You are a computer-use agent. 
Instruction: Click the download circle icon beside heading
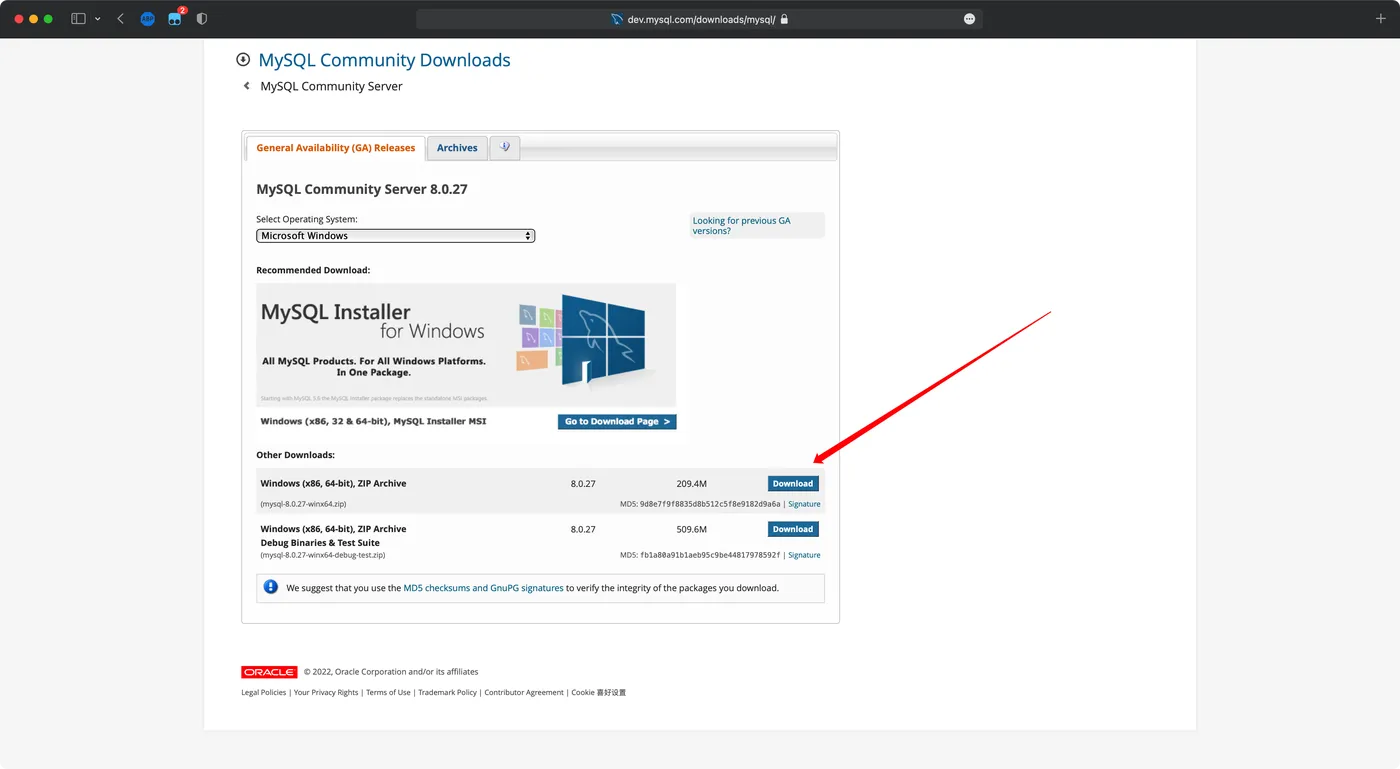[x=243, y=60]
